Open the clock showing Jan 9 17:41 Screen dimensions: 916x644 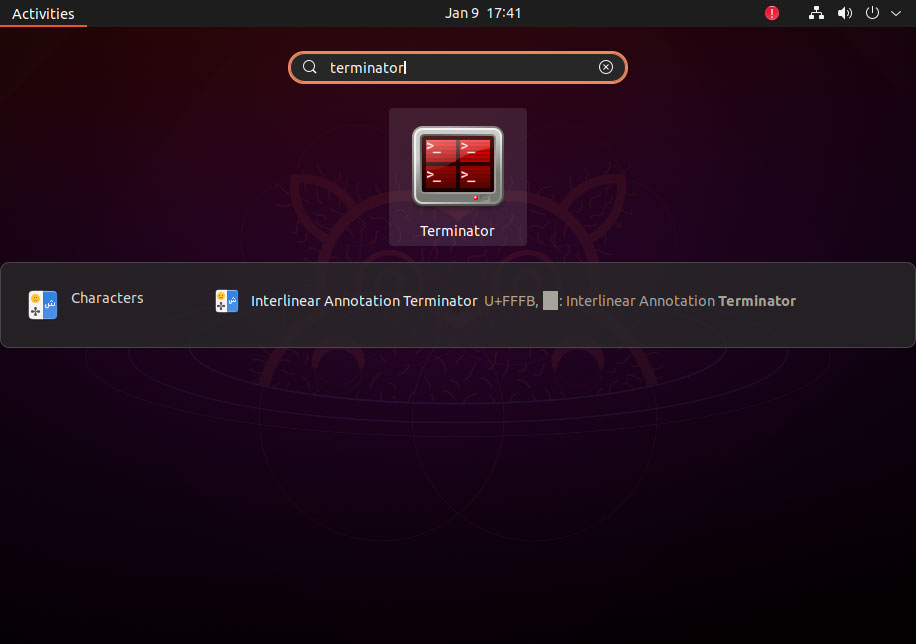click(x=483, y=13)
